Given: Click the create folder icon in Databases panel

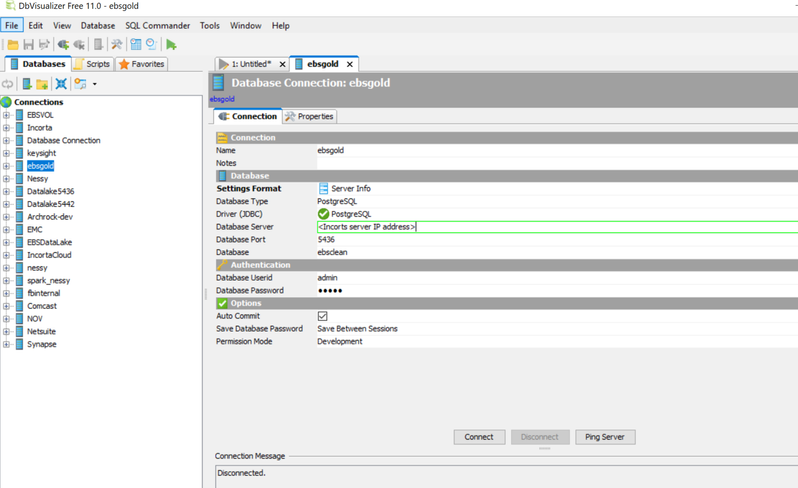Looking at the screenshot, I should click(42, 84).
